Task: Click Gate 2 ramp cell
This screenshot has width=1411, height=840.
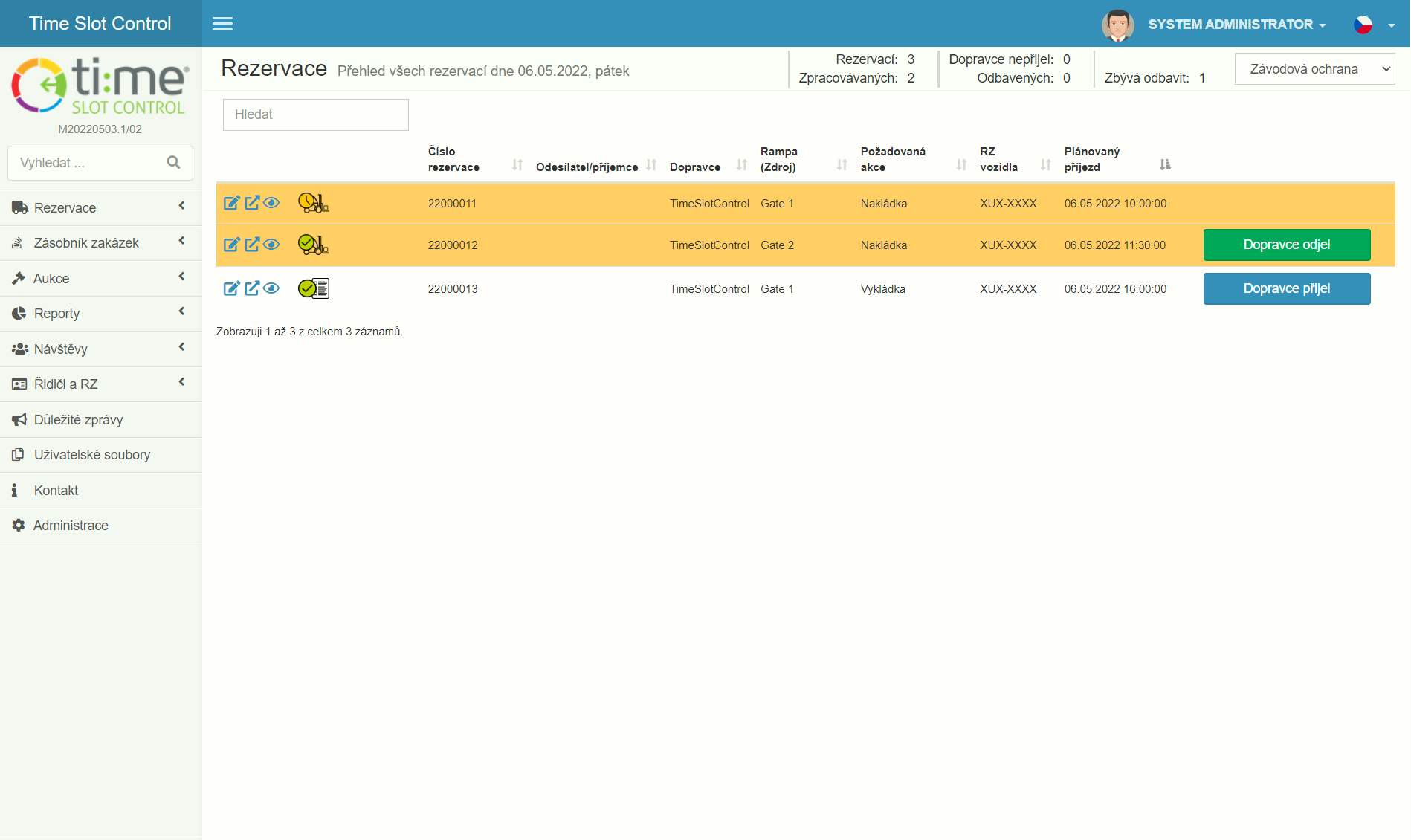Action: (x=777, y=245)
